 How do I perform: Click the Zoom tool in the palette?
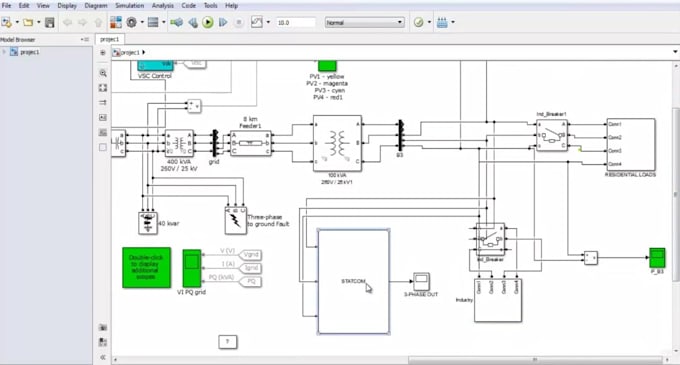click(103, 73)
